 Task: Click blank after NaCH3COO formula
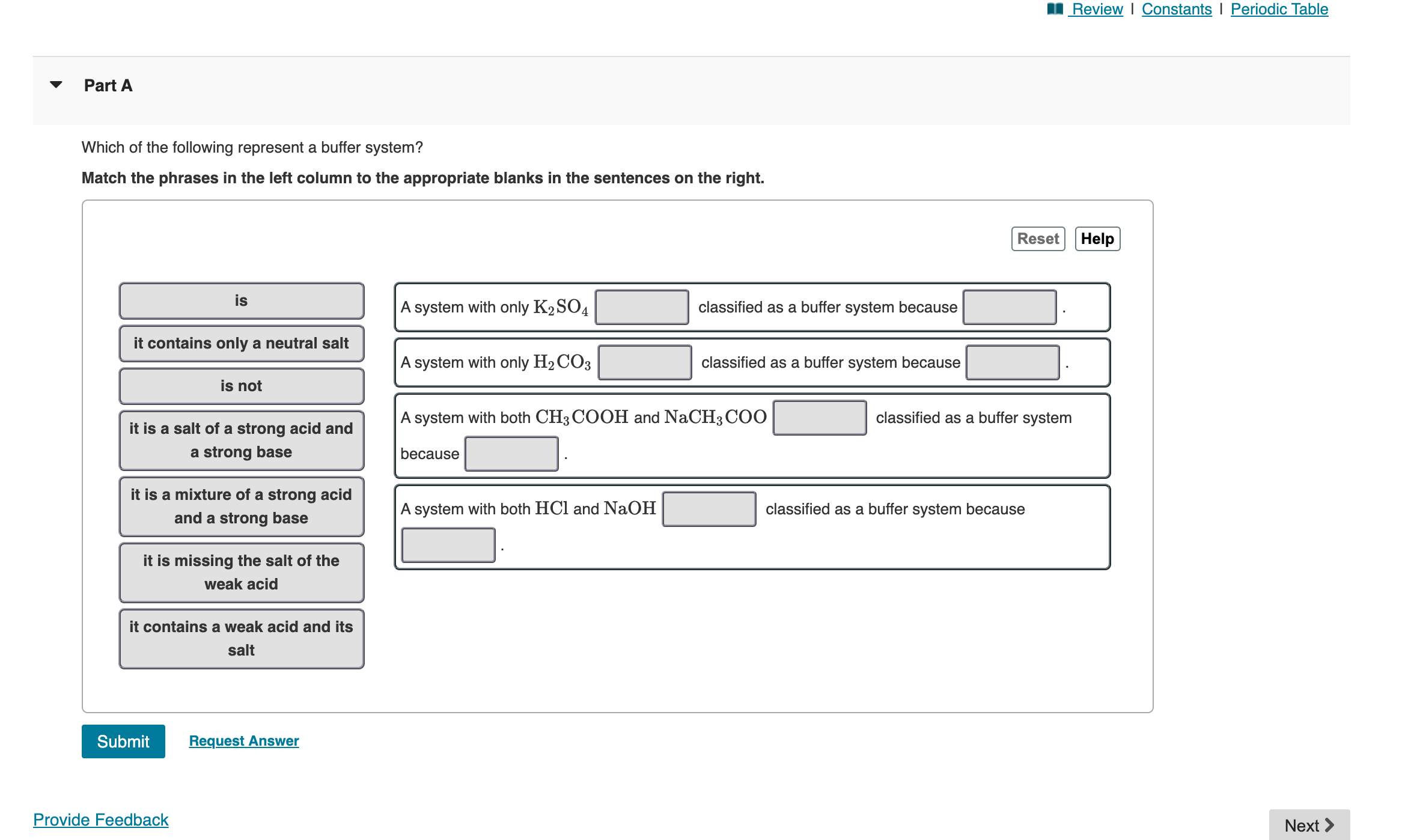819,418
